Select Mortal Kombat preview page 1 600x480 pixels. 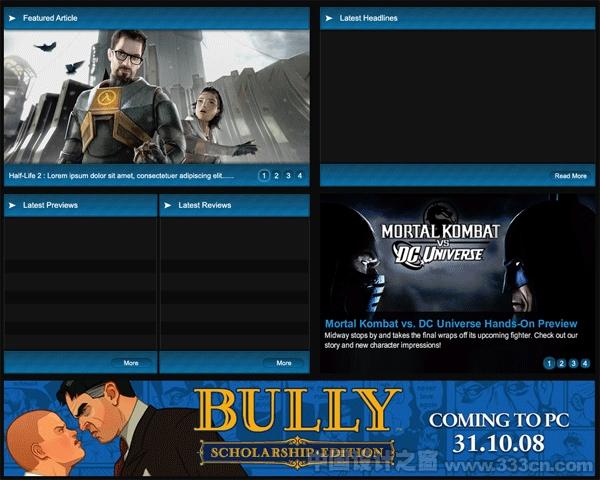point(549,363)
